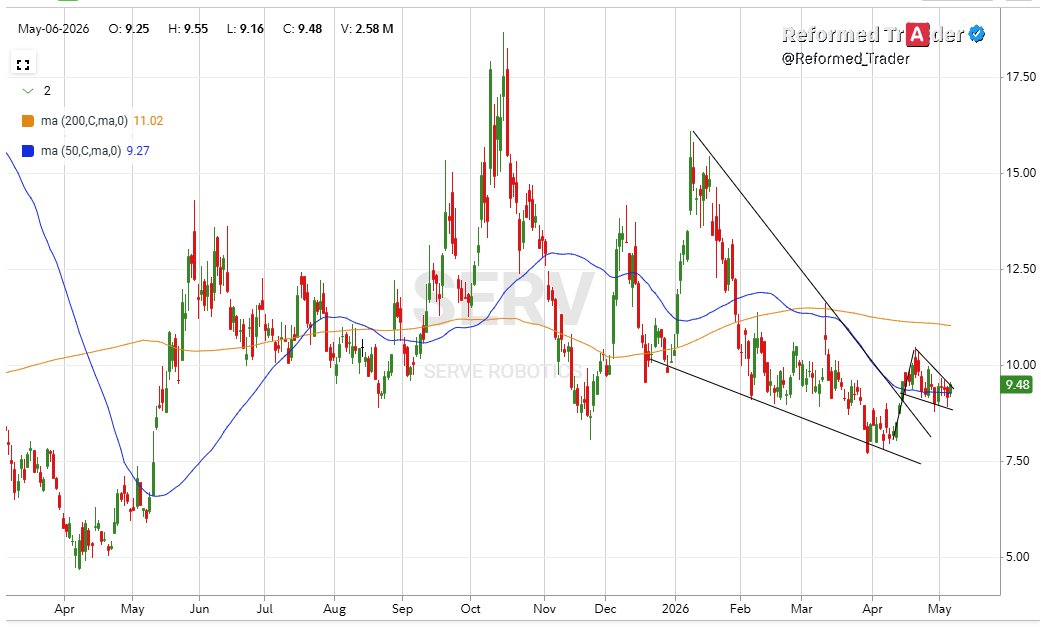The height and width of the screenshot is (627, 1041).
Task: Click the orange 200 MA color swatch
Action: [28, 121]
